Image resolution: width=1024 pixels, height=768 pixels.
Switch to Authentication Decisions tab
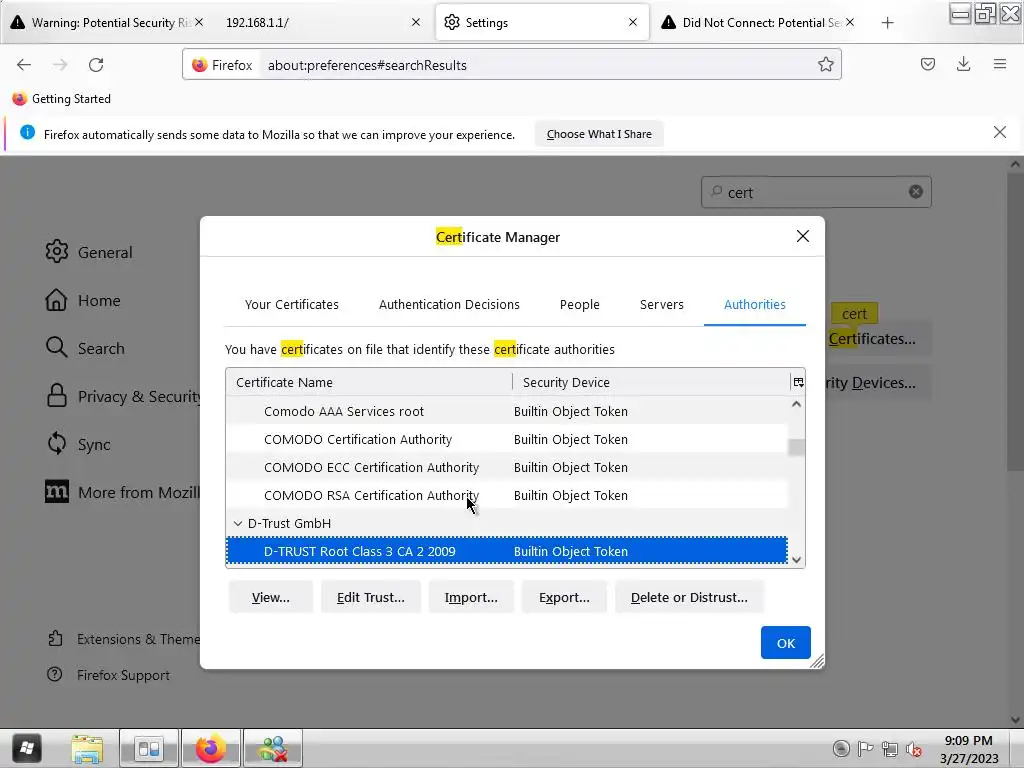point(449,304)
